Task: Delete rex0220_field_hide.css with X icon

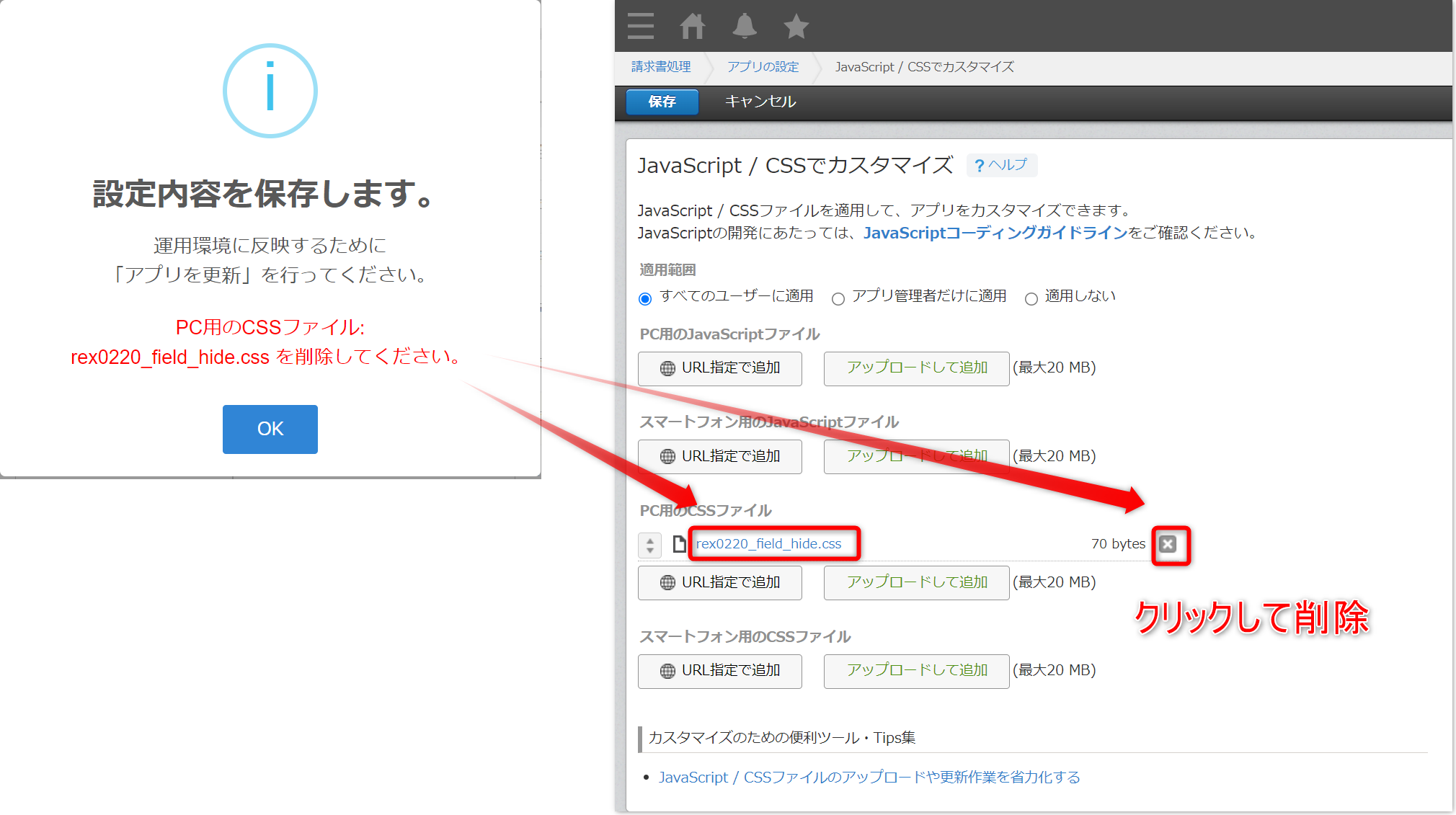Action: click(1168, 544)
